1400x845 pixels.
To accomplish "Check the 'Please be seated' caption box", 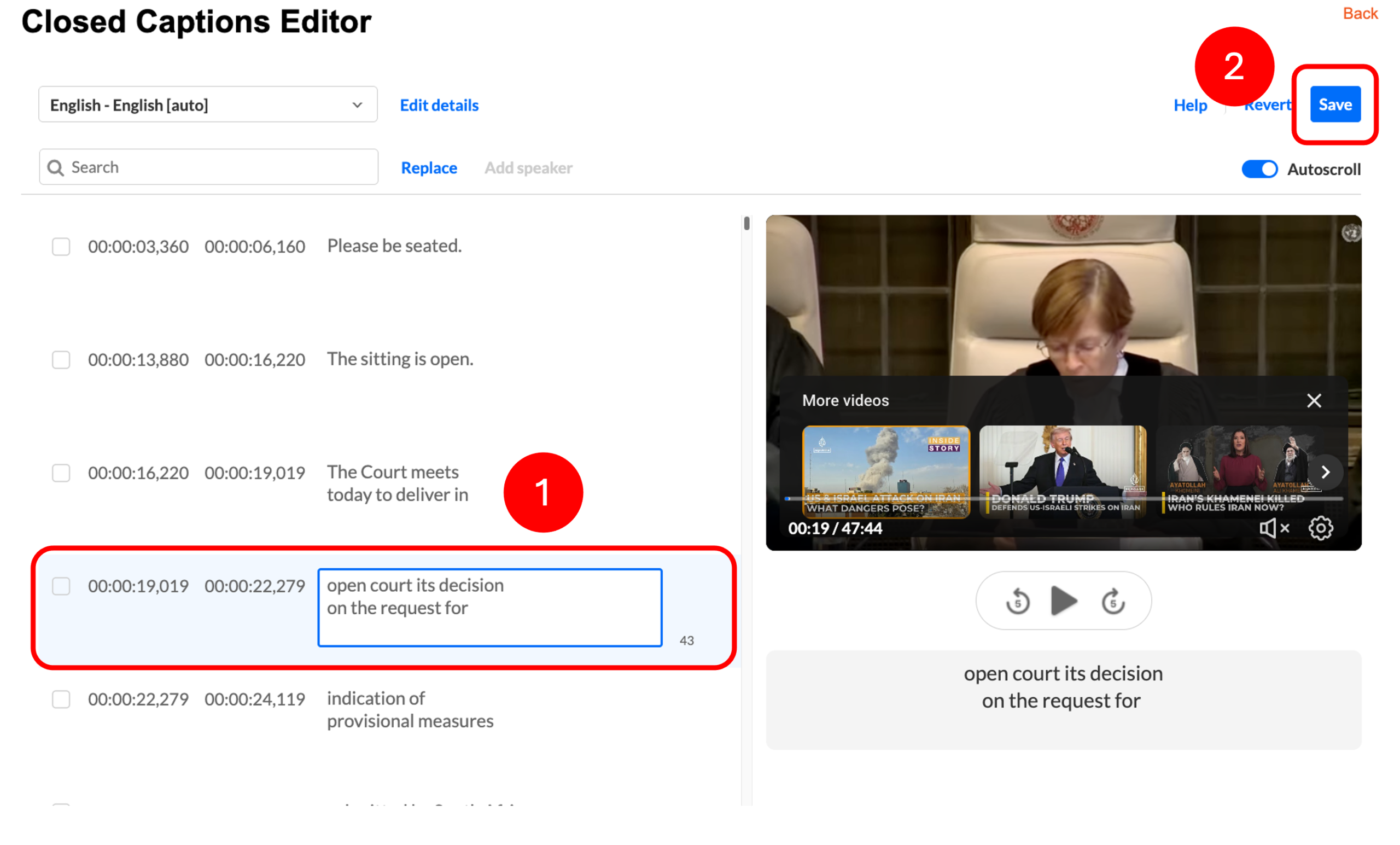I will [61, 247].
